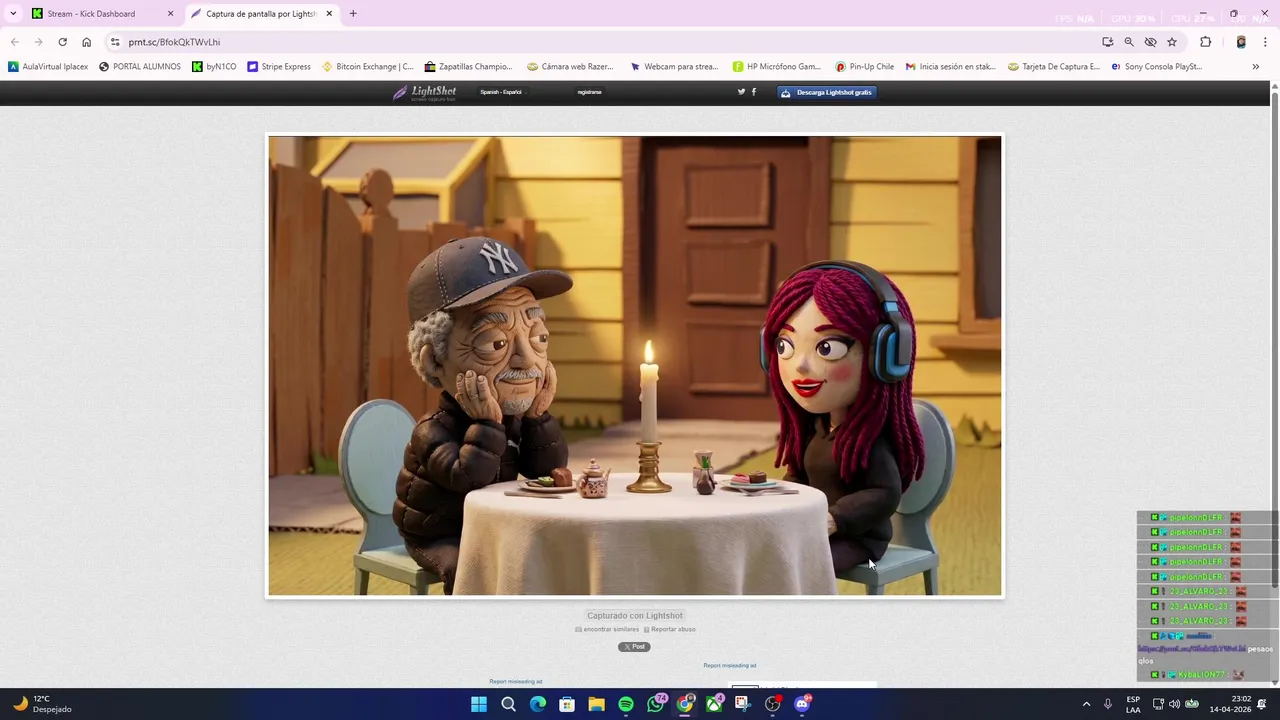The height and width of the screenshot is (720, 1280).
Task: Show hidden system tray icons
Action: [x=1086, y=704]
